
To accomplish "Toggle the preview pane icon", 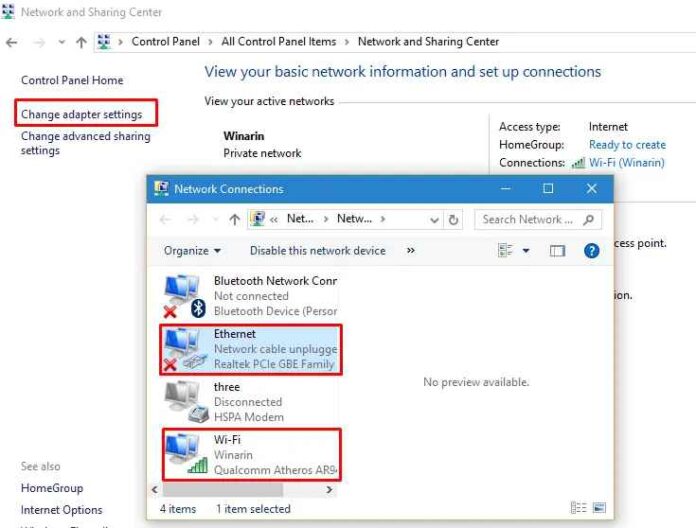I will coord(557,251).
